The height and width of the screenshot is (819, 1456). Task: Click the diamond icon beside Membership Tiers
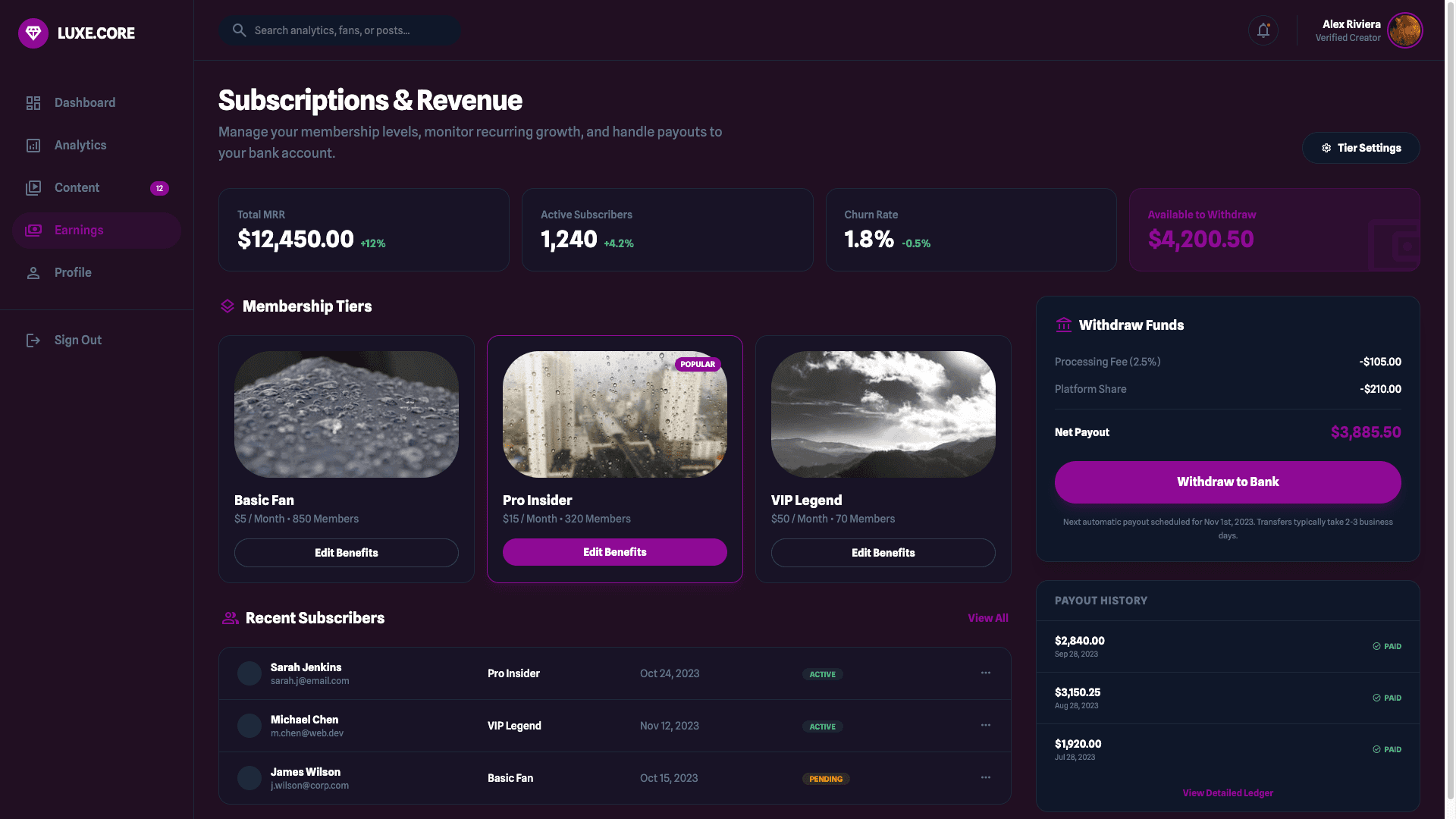tap(227, 306)
